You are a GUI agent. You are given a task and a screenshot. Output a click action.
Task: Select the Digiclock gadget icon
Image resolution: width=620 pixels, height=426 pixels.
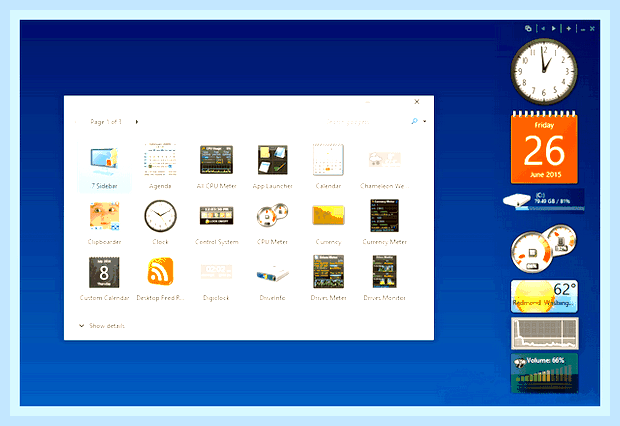(216, 272)
